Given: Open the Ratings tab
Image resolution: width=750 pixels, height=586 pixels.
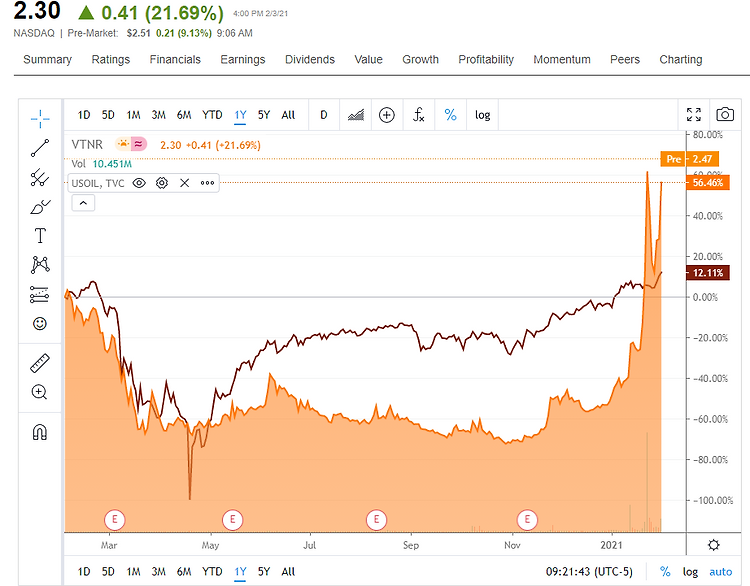Looking at the screenshot, I should [x=110, y=59].
